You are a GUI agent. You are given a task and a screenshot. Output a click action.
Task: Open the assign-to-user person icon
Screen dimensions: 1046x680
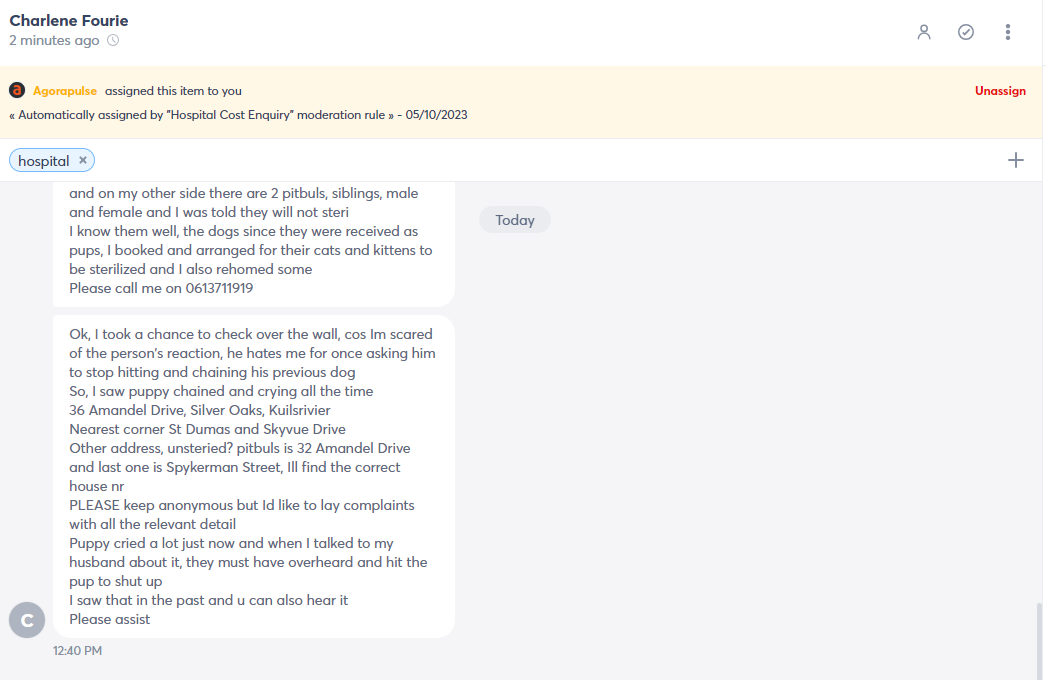point(923,32)
